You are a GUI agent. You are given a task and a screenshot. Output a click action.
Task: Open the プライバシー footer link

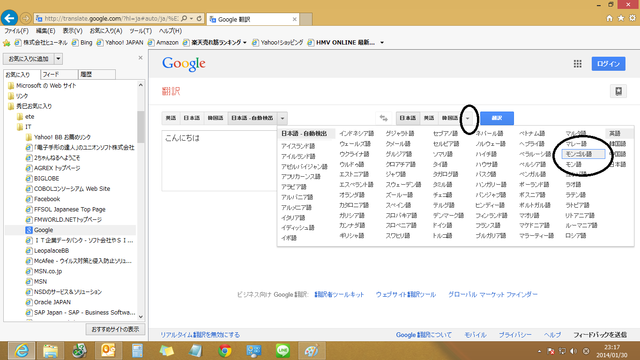(x=515, y=335)
